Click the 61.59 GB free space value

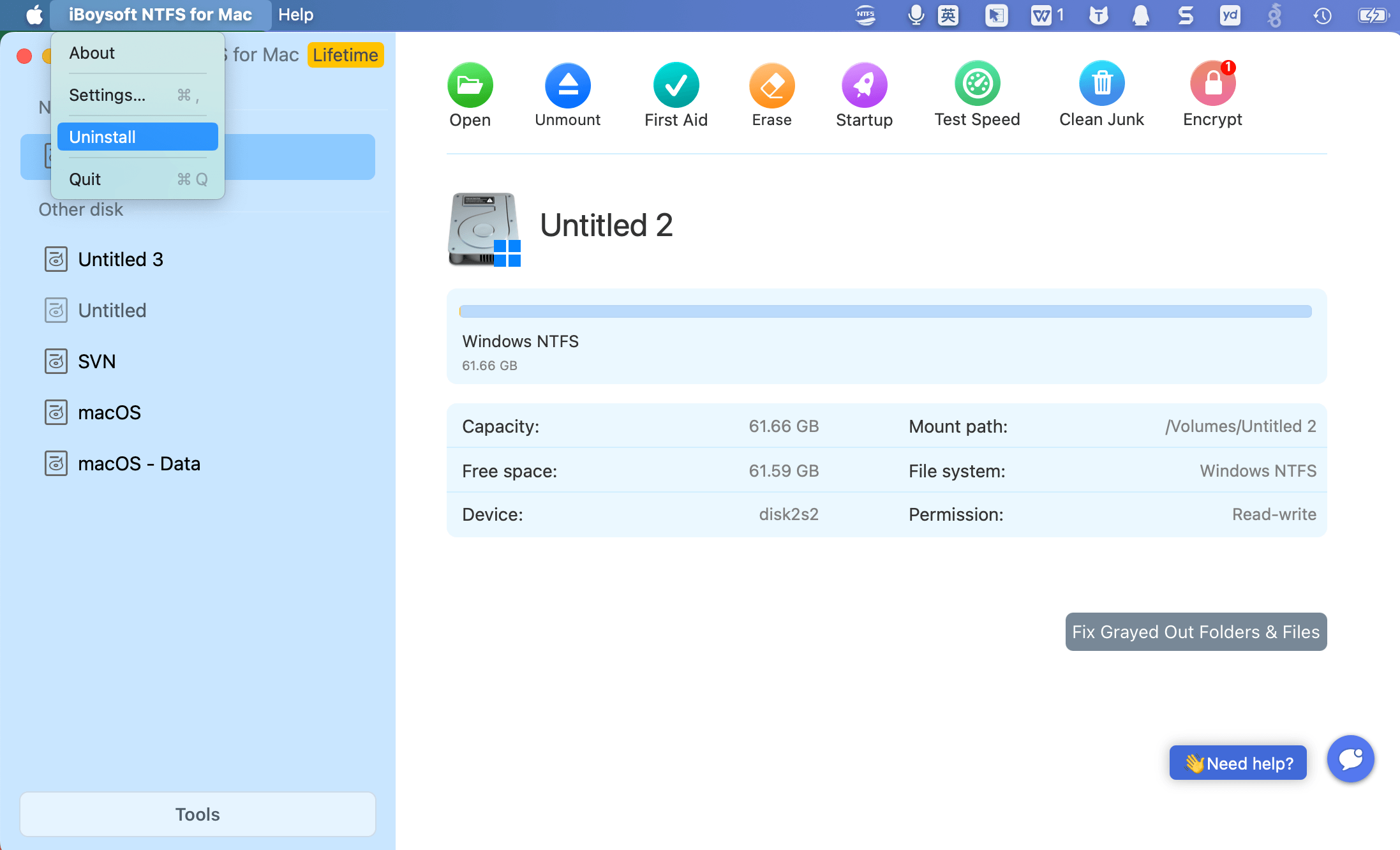coord(784,471)
